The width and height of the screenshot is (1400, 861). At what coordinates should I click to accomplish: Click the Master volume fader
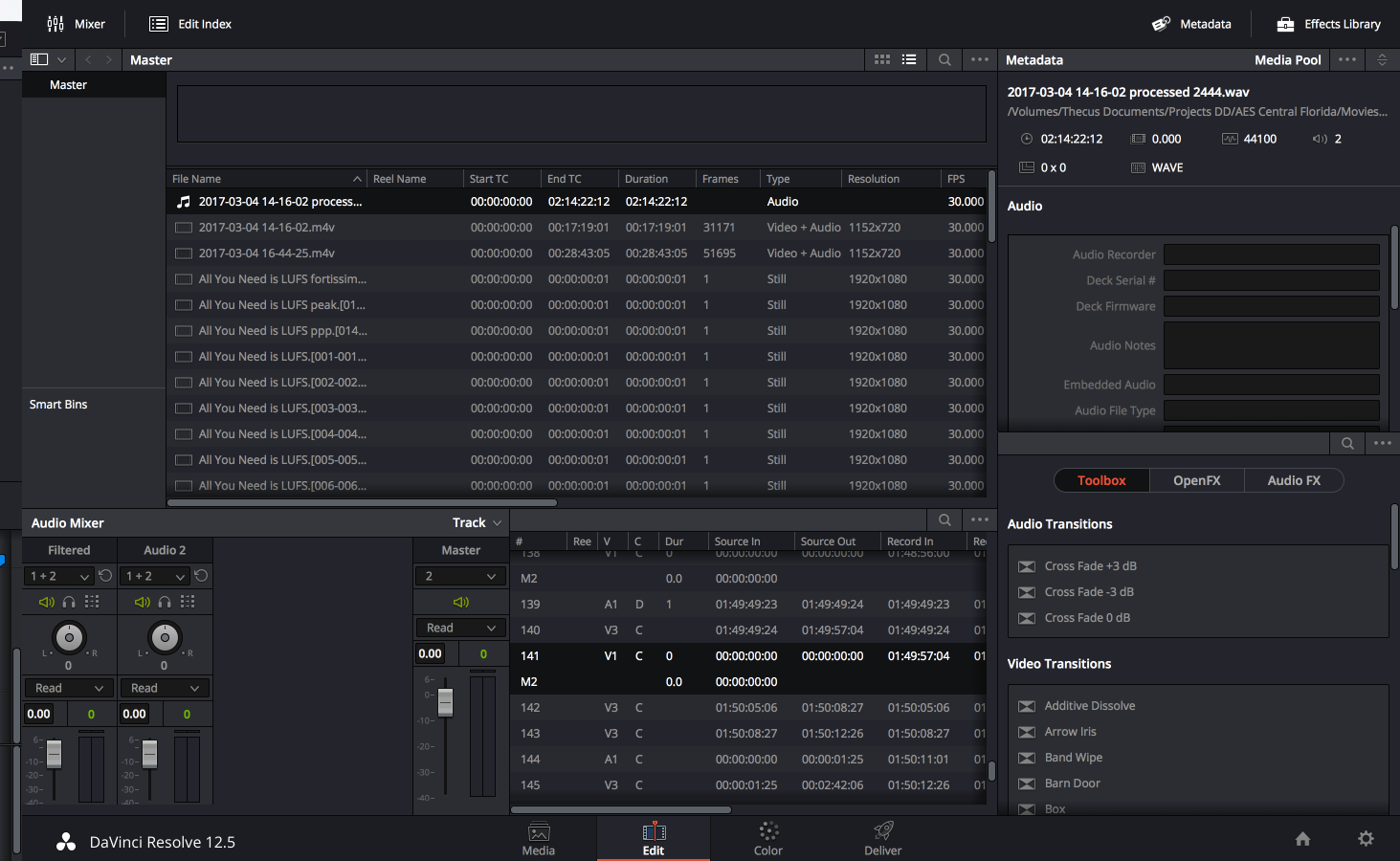[445, 701]
